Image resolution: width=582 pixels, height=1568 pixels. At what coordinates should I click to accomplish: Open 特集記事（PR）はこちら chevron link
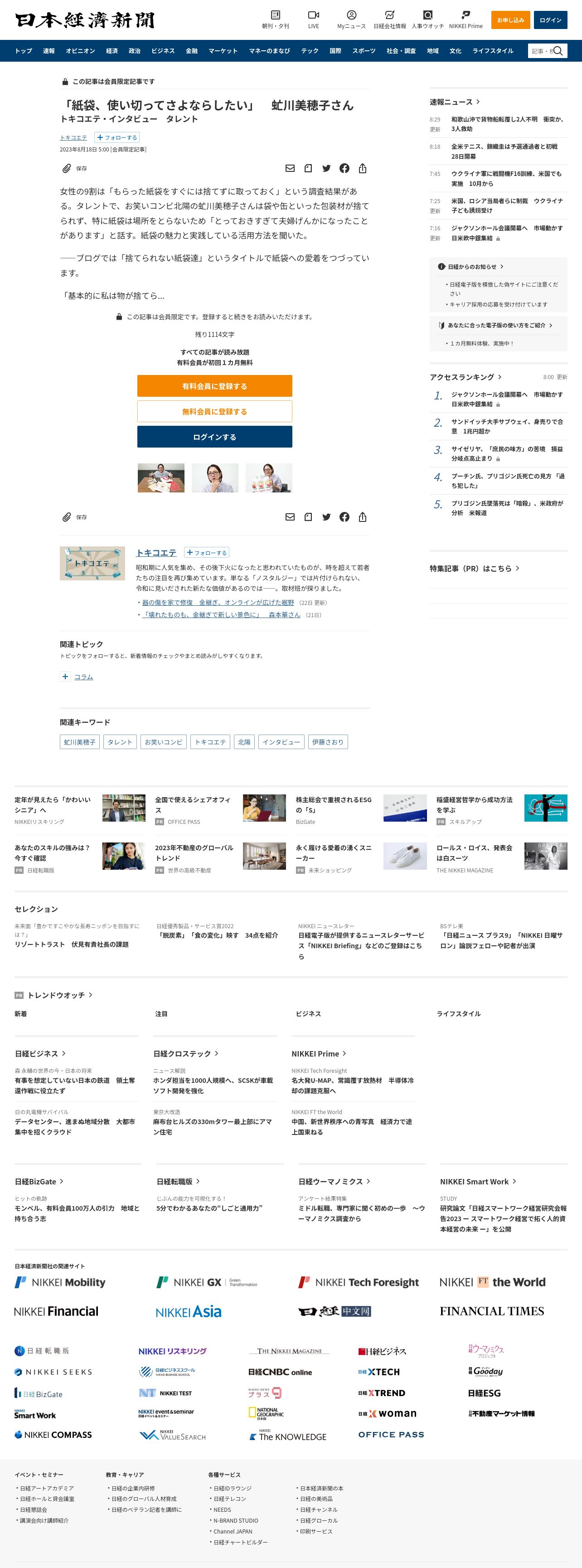(475, 568)
